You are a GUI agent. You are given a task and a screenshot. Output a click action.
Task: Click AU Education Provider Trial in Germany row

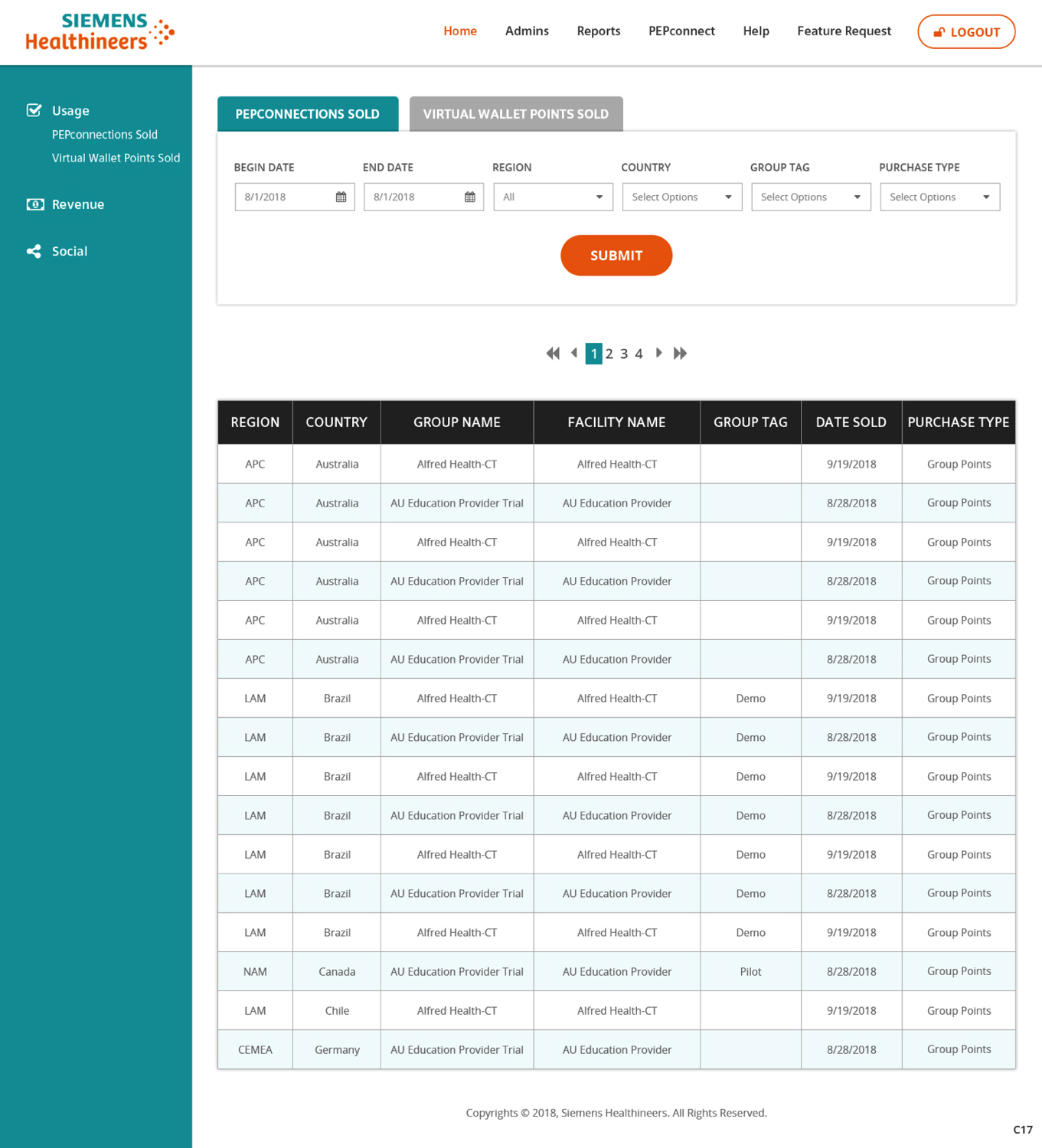pyautogui.click(x=457, y=1049)
